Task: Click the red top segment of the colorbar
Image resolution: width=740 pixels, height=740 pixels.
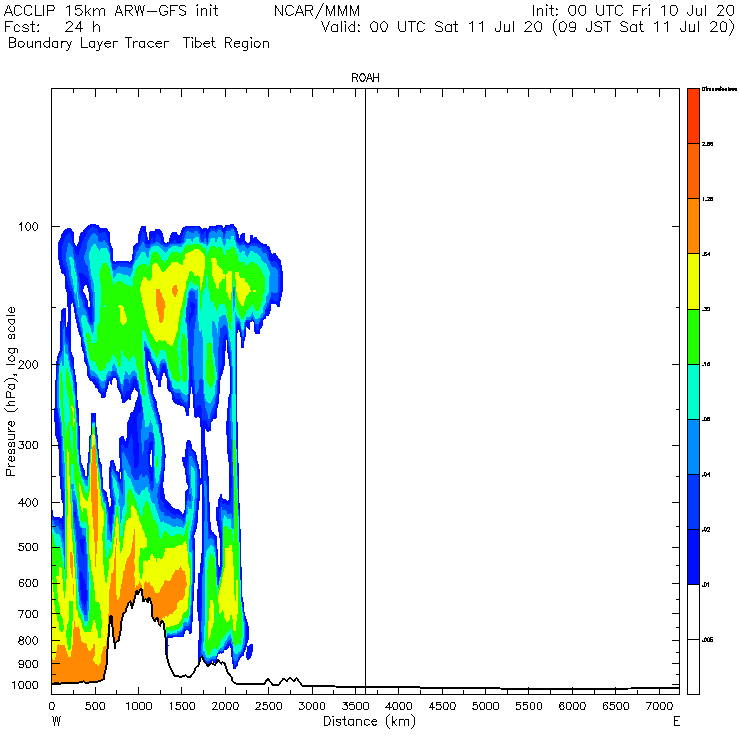Action: click(x=693, y=116)
